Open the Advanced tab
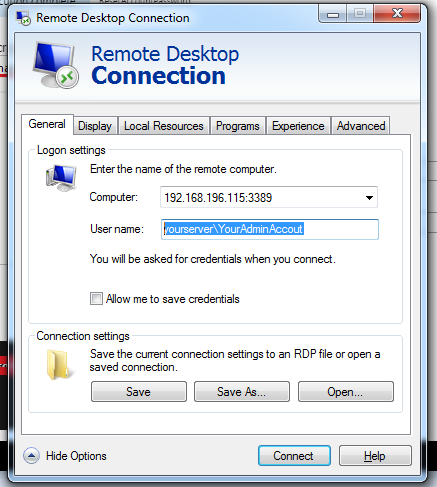Screen dimensions: 437x487 pyautogui.click(x=361, y=126)
